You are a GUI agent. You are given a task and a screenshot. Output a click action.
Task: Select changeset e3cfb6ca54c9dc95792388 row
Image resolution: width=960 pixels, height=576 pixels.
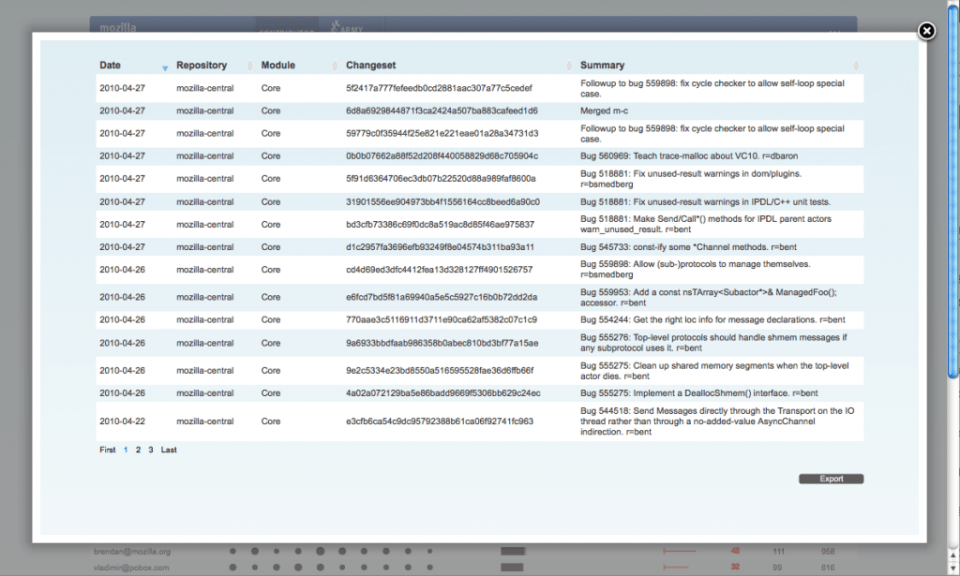click(439, 421)
